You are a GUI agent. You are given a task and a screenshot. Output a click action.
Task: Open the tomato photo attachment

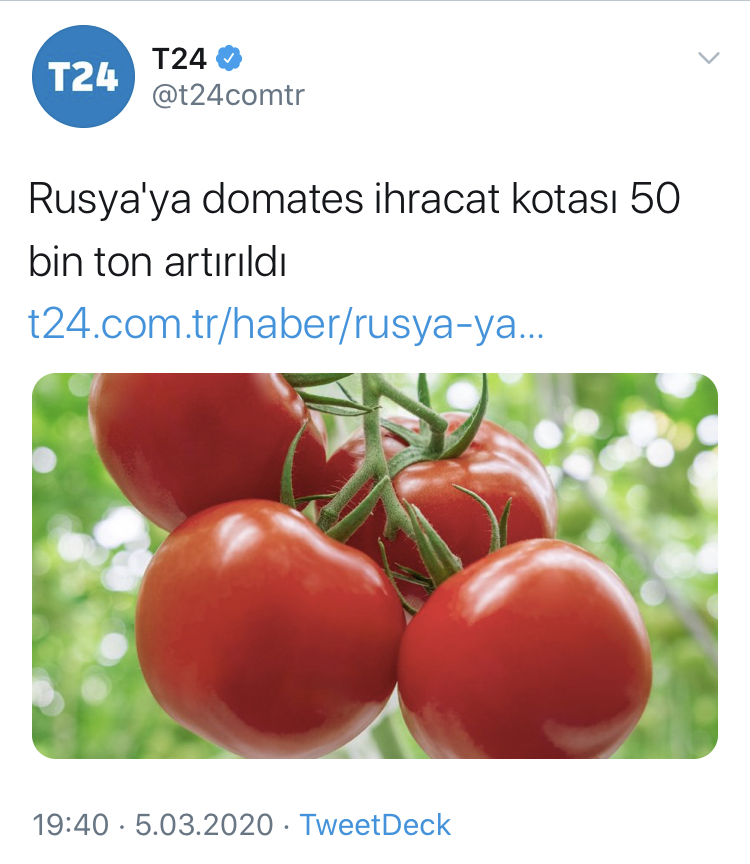tap(375, 566)
